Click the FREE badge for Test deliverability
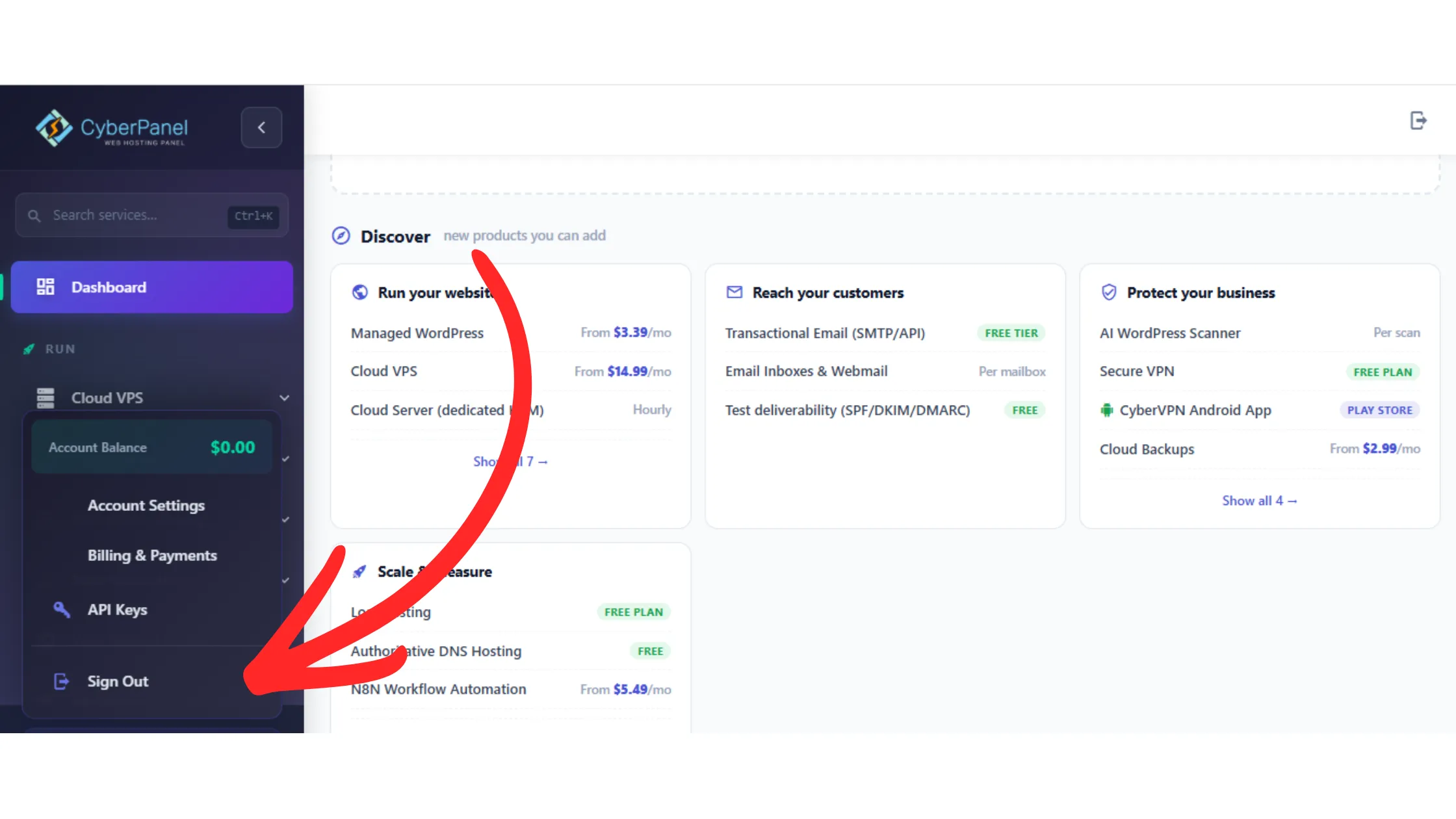Screen dimensions: 1456x819 click(1025, 410)
